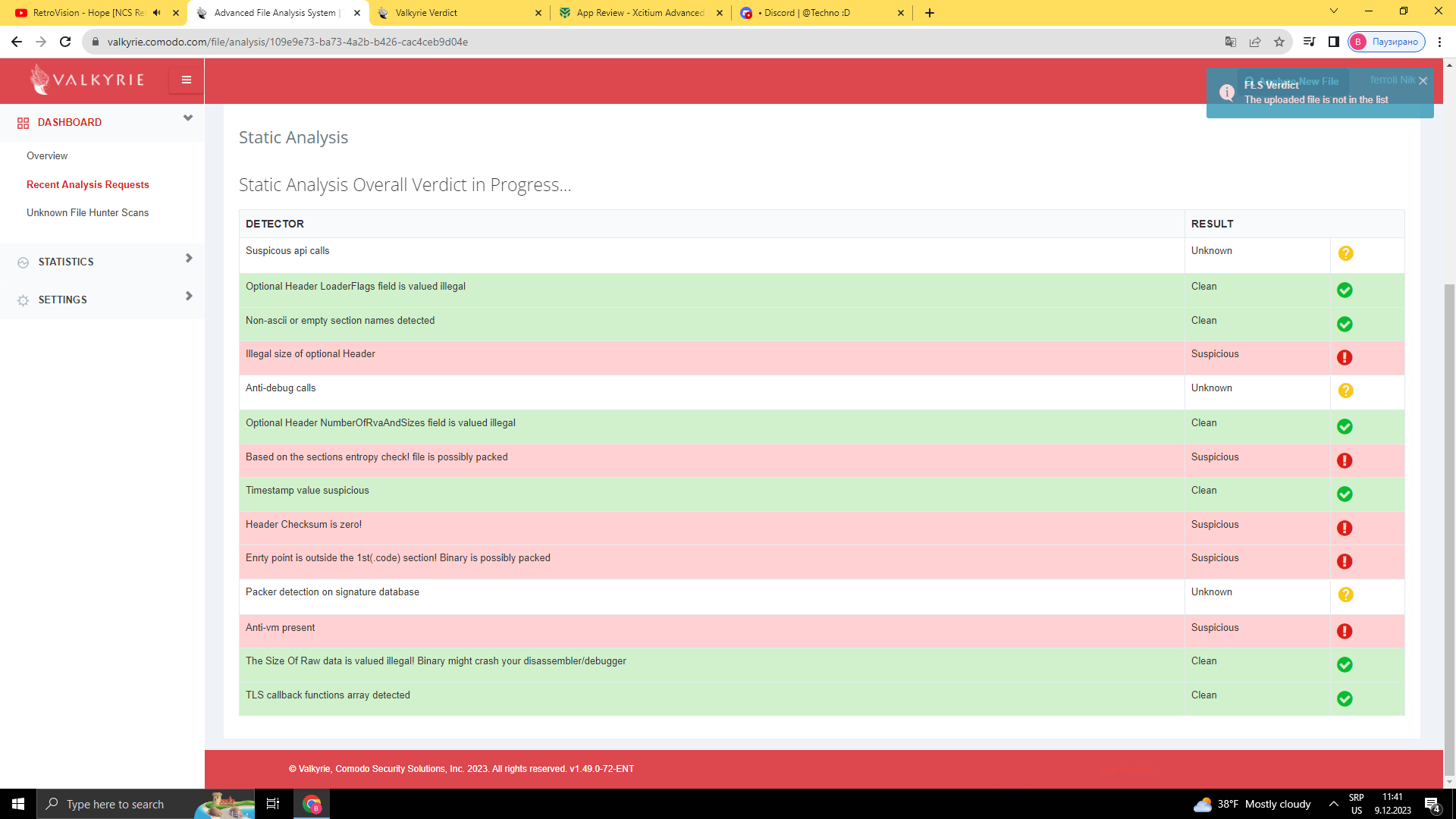Collapse the Dashboard section

coord(188,118)
